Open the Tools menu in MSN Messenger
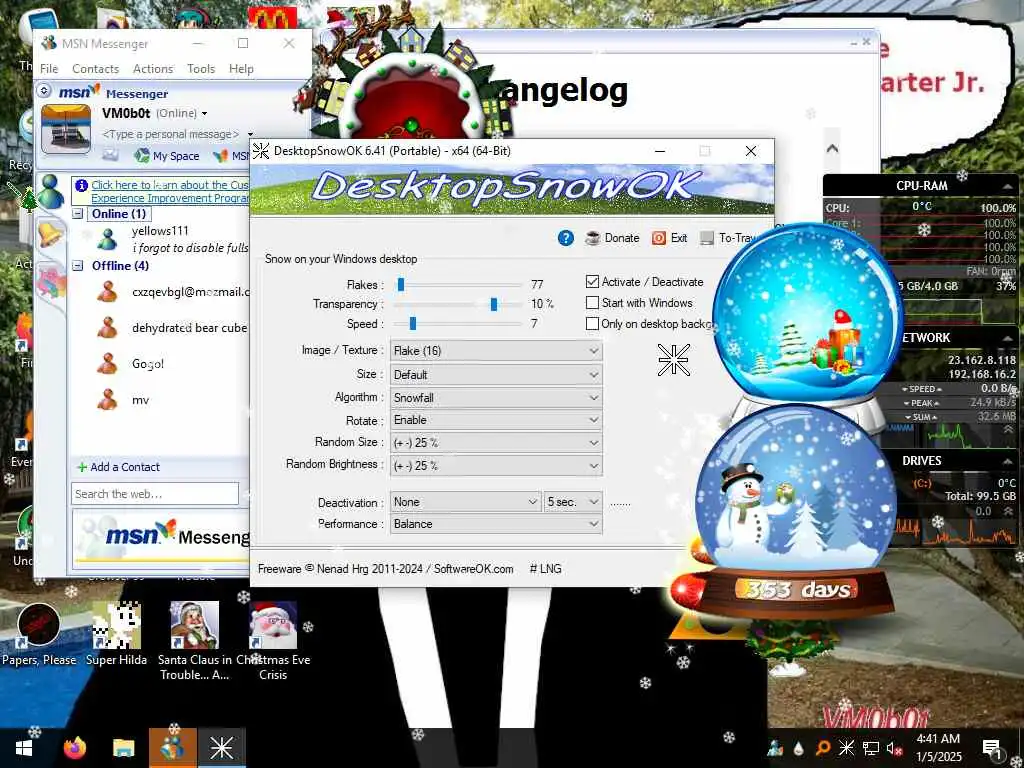1024x768 pixels. (200, 69)
